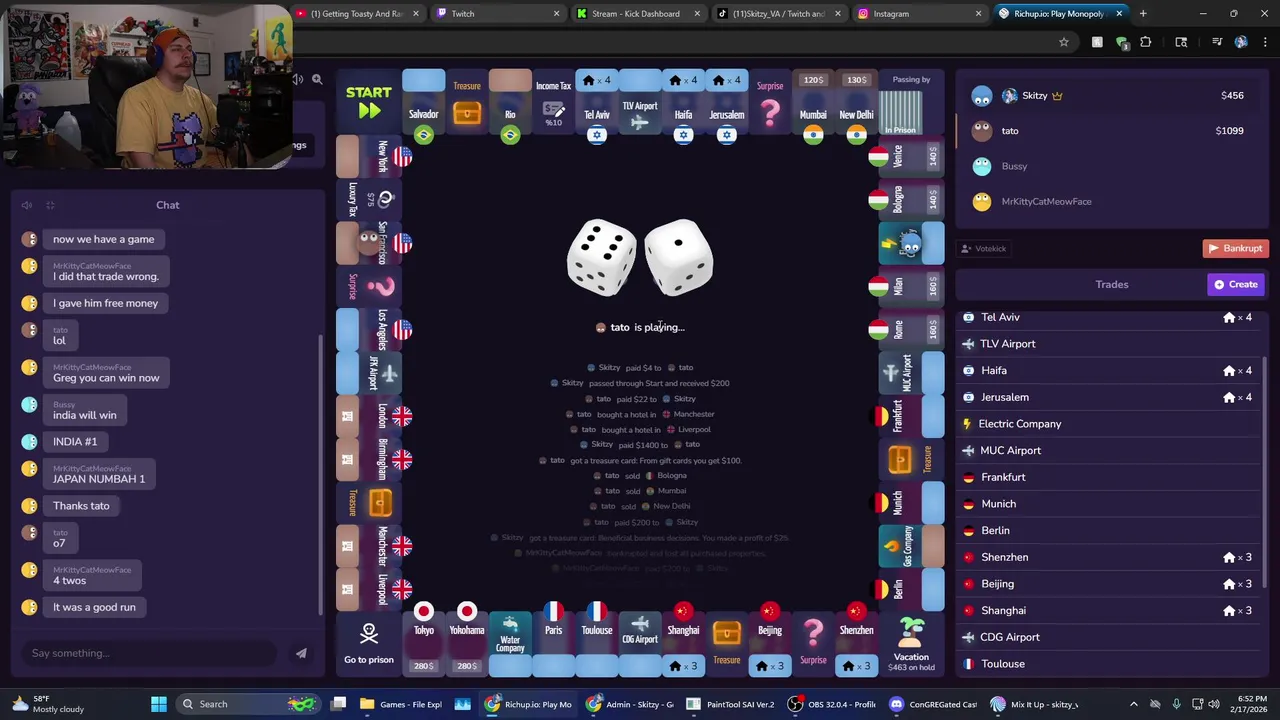Select player tato in players list

(x=1112, y=131)
